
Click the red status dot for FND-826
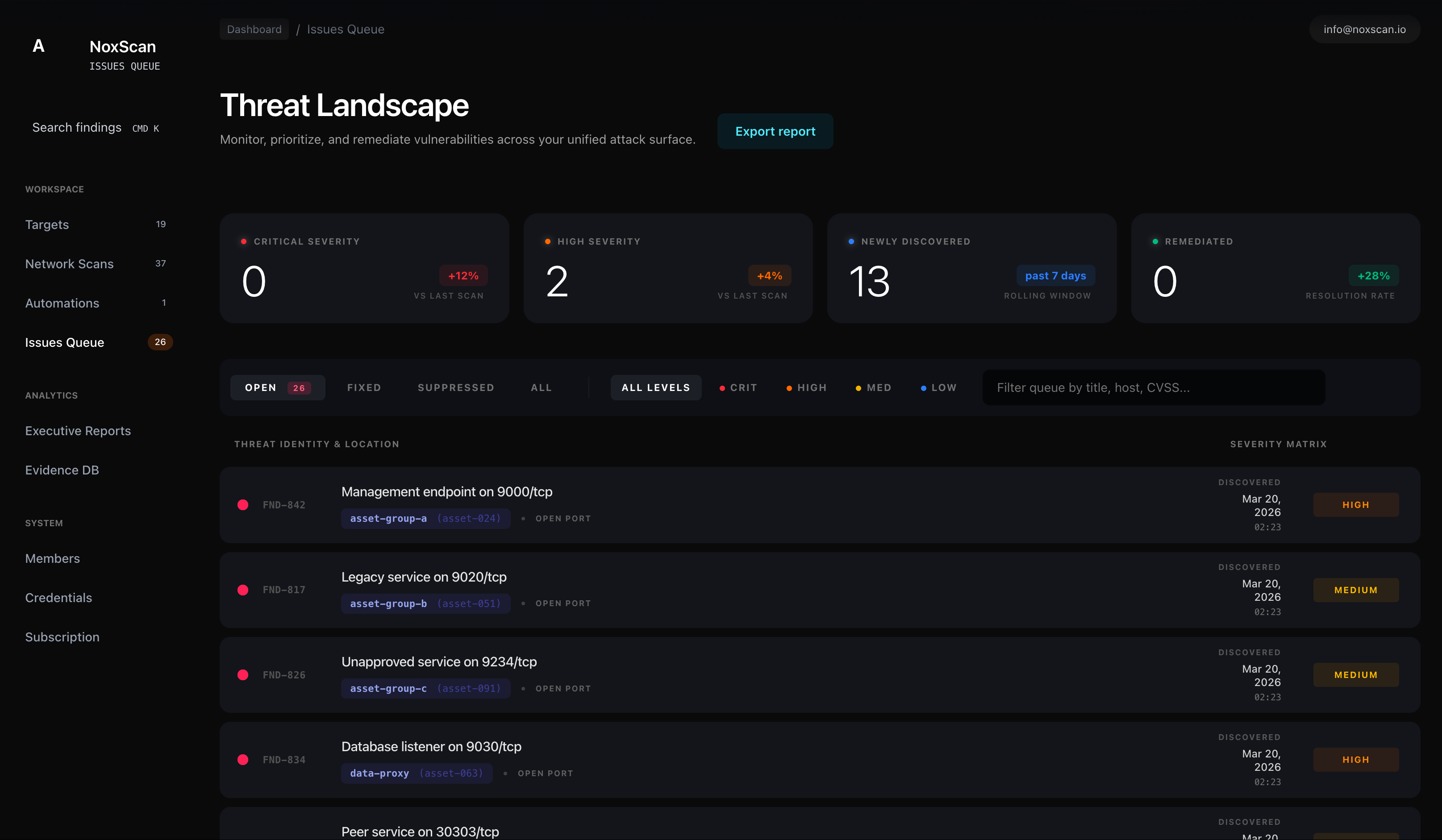click(242, 674)
